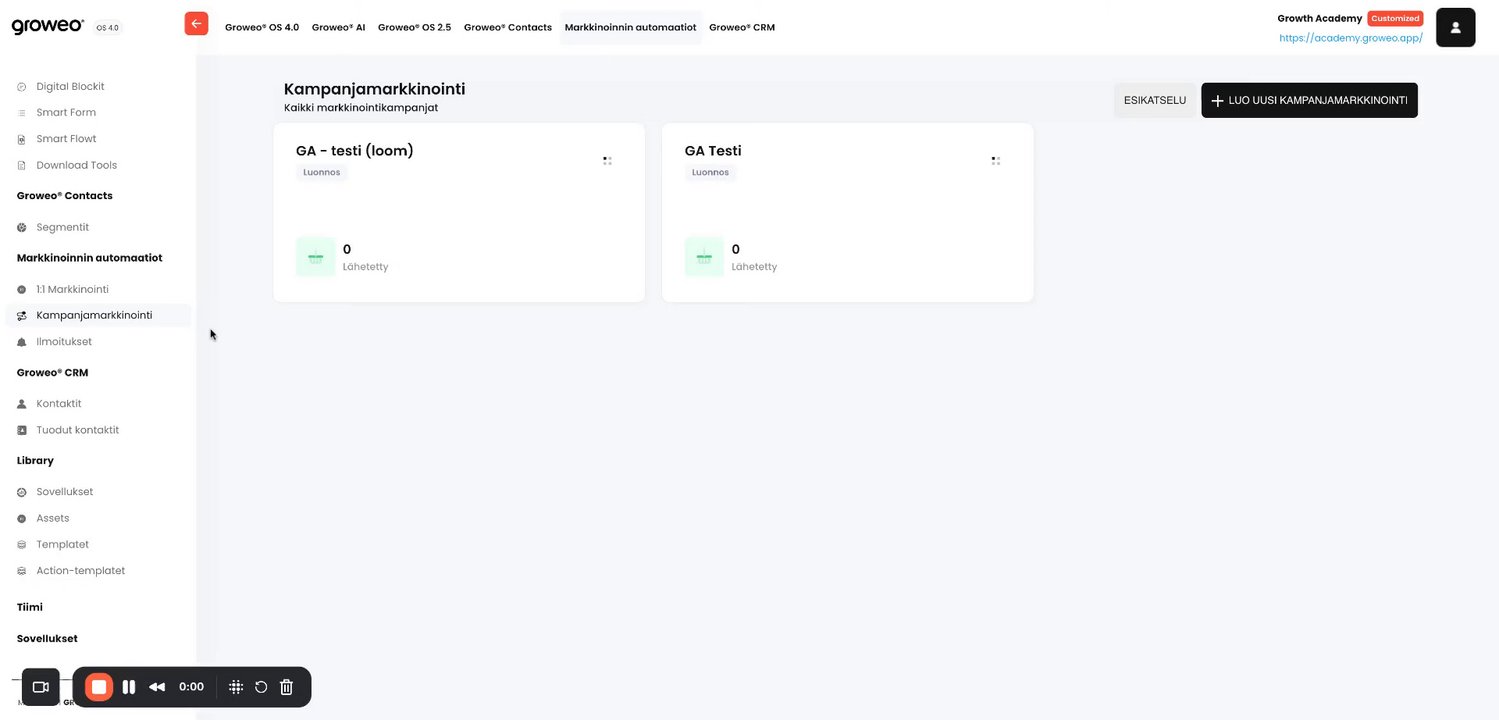1499x720 pixels.
Task: Open options menu on GA Testi card
Action: (996, 160)
